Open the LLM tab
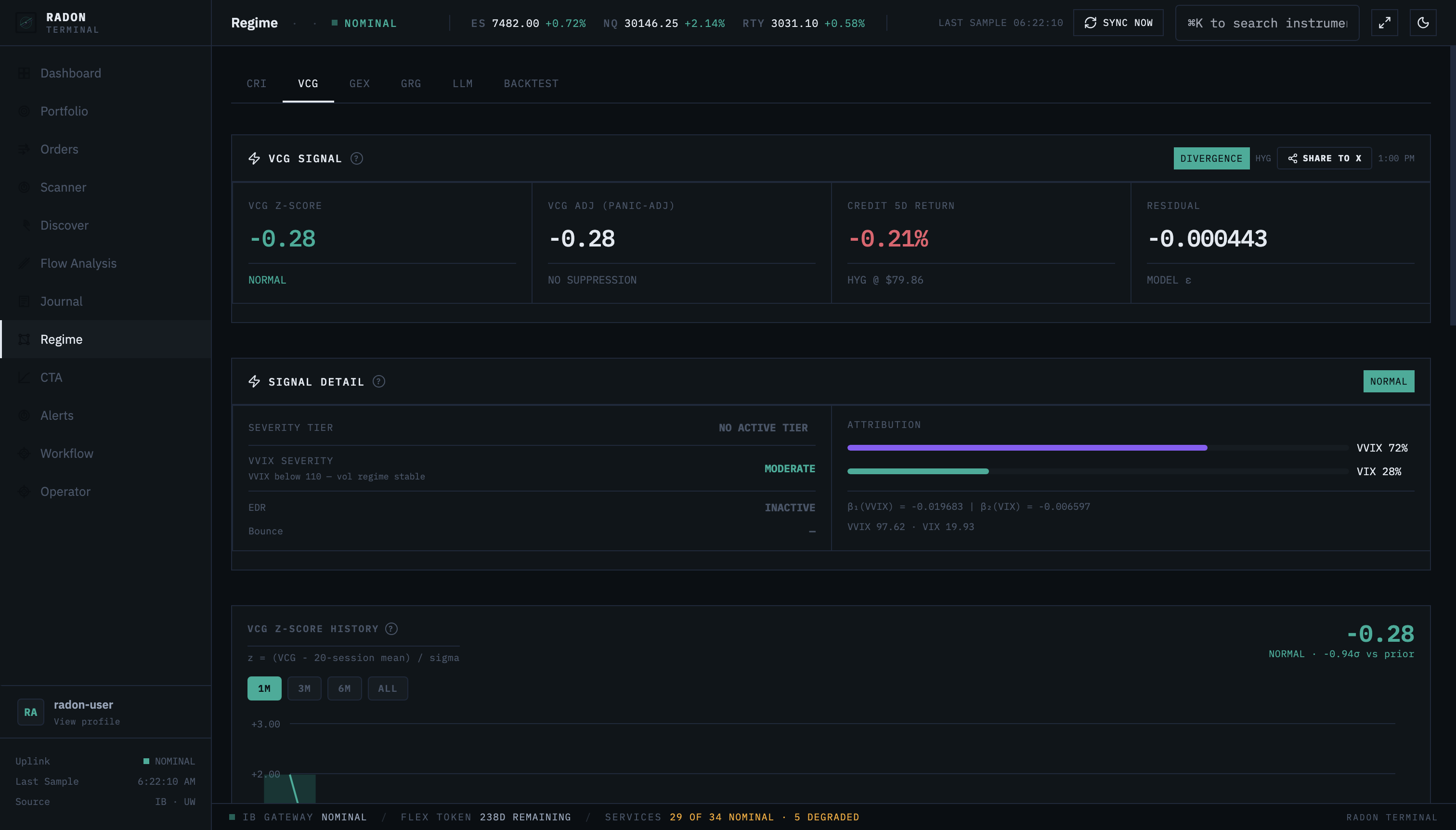The width and height of the screenshot is (1456, 830). (x=462, y=84)
